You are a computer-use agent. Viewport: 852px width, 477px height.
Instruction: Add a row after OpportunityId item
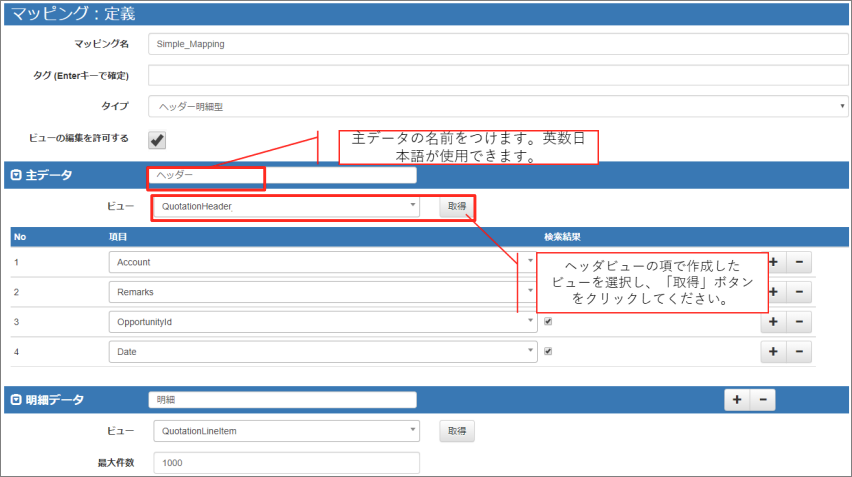click(x=773, y=322)
